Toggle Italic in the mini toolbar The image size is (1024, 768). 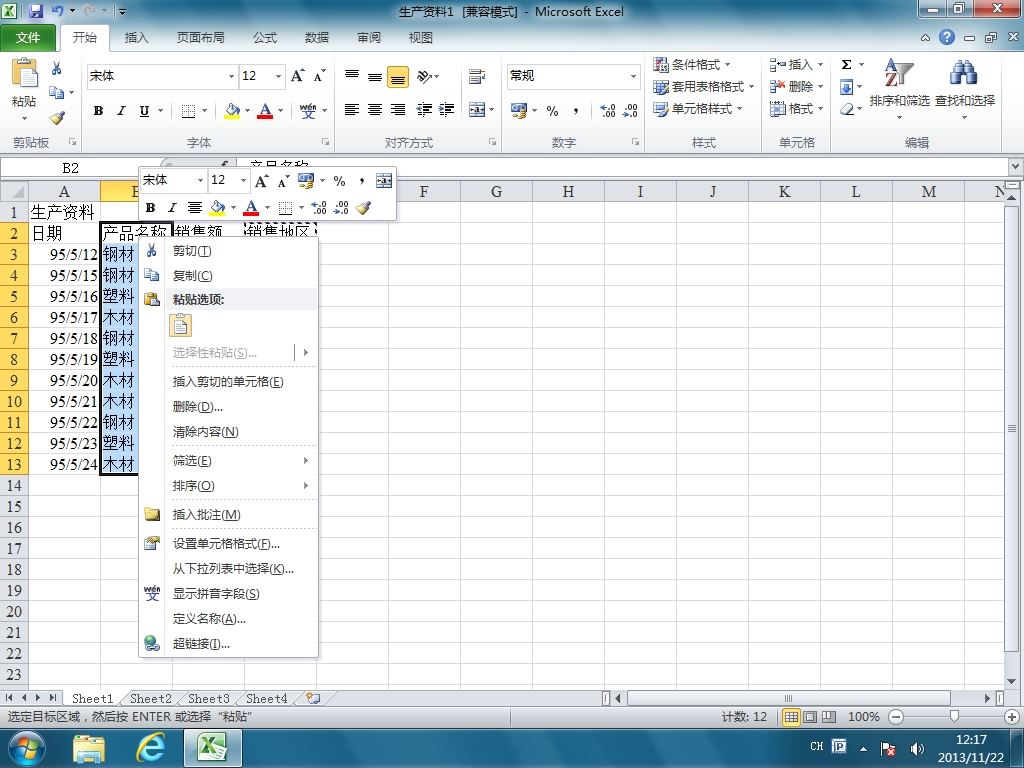coord(172,208)
